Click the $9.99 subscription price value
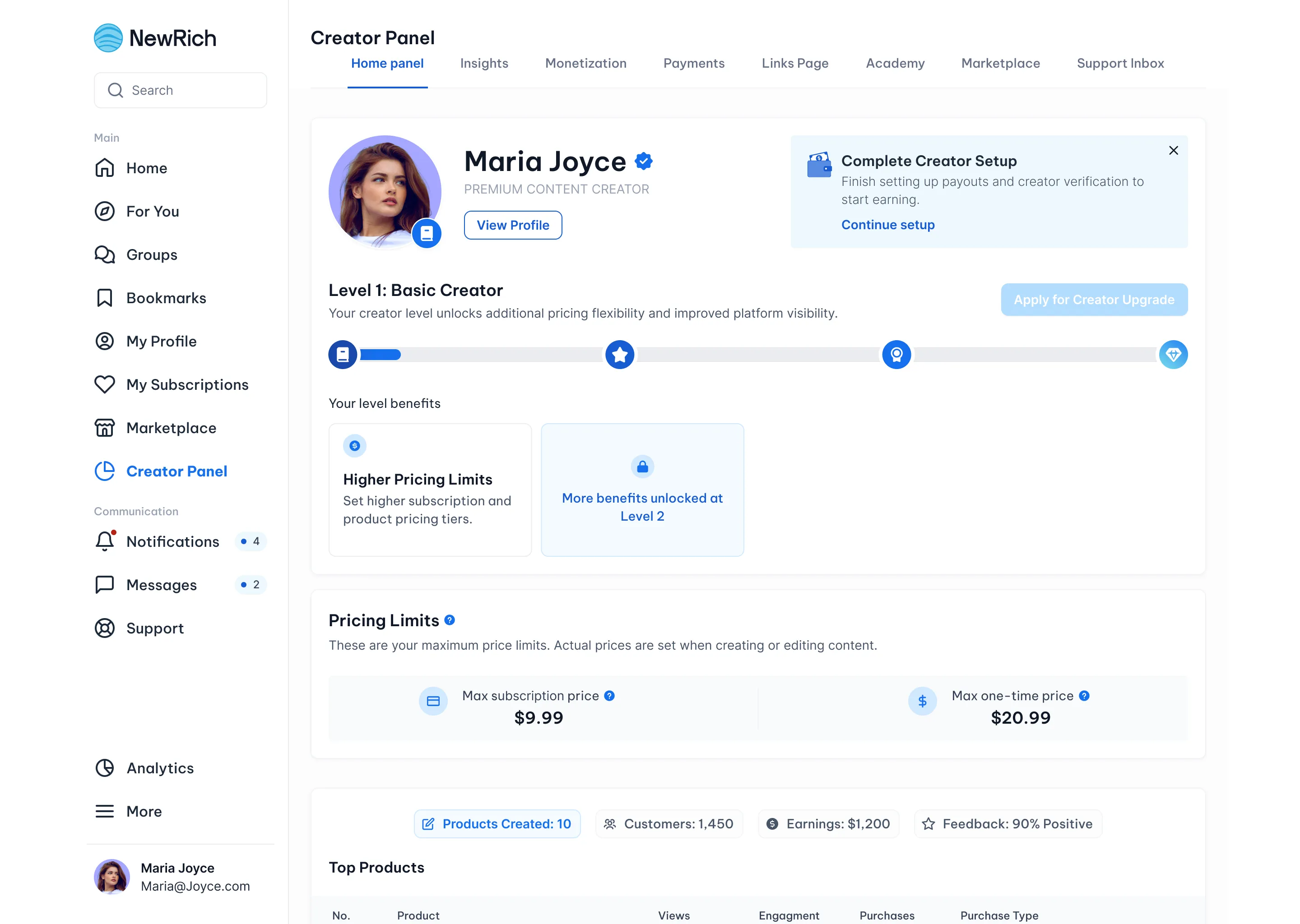1300x924 pixels. [539, 717]
